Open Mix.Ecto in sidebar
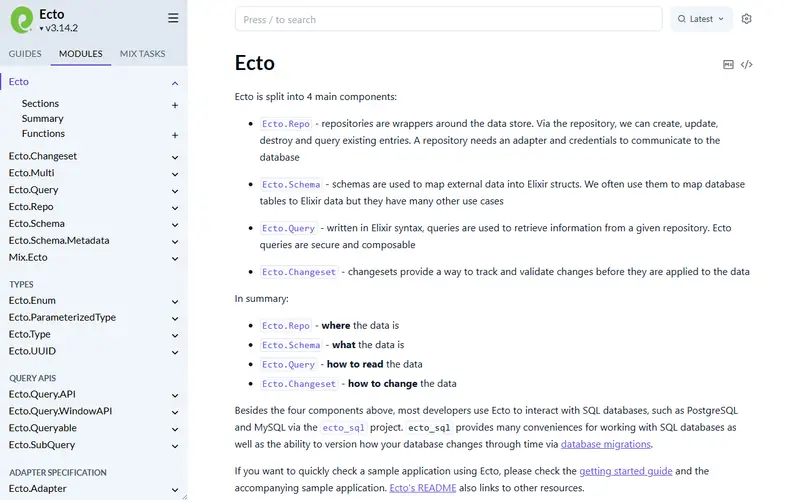The height and width of the screenshot is (500, 800). click(28, 257)
